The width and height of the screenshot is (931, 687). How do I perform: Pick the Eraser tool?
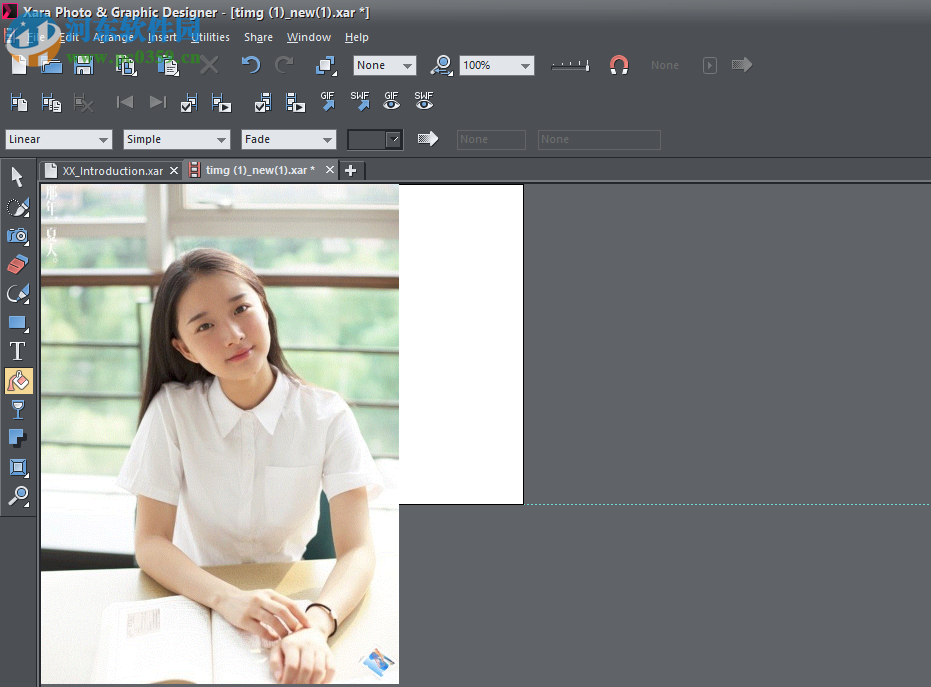pyautogui.click(x=17, y=263)
